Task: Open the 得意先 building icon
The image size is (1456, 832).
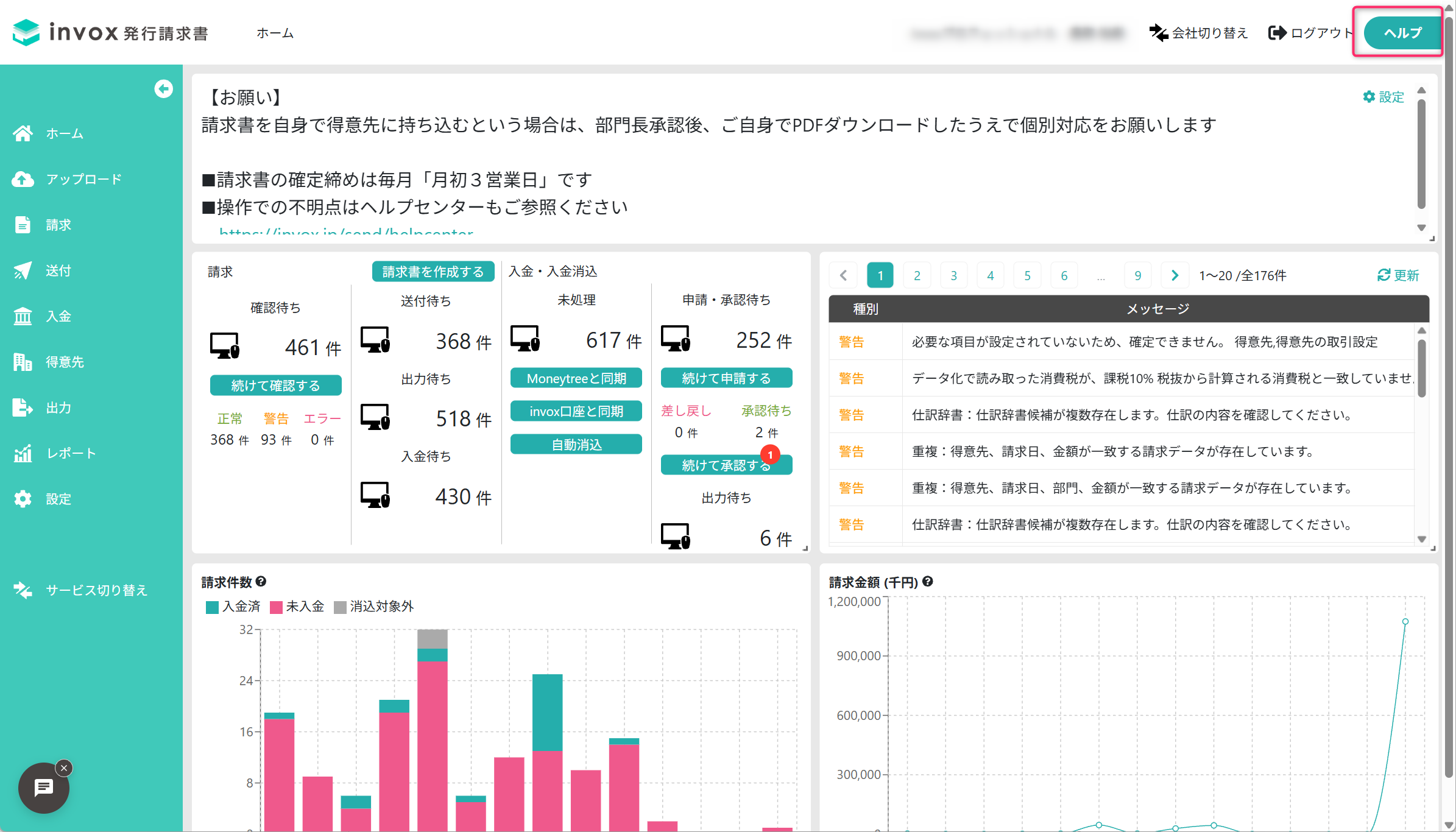Action: 23,362
